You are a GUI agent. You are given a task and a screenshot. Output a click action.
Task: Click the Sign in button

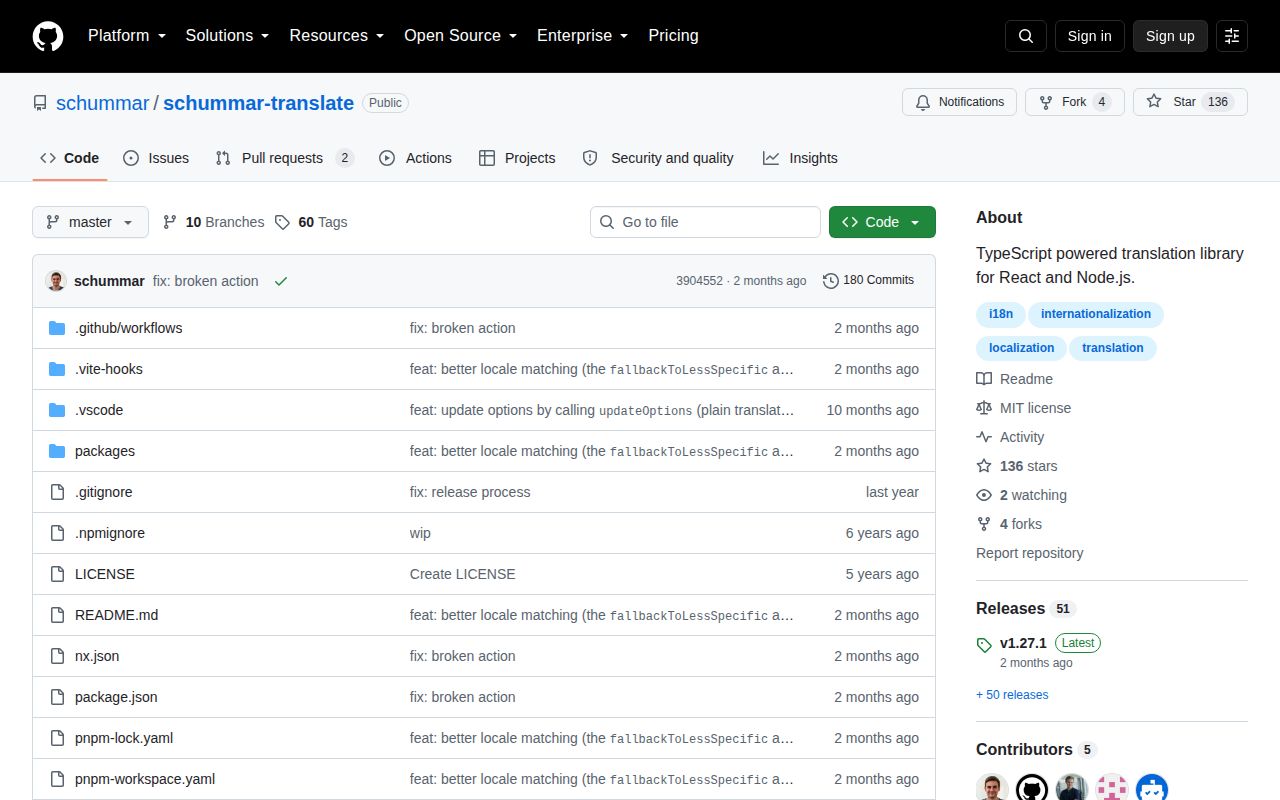pyautogui.click(x=1089, y=36)
